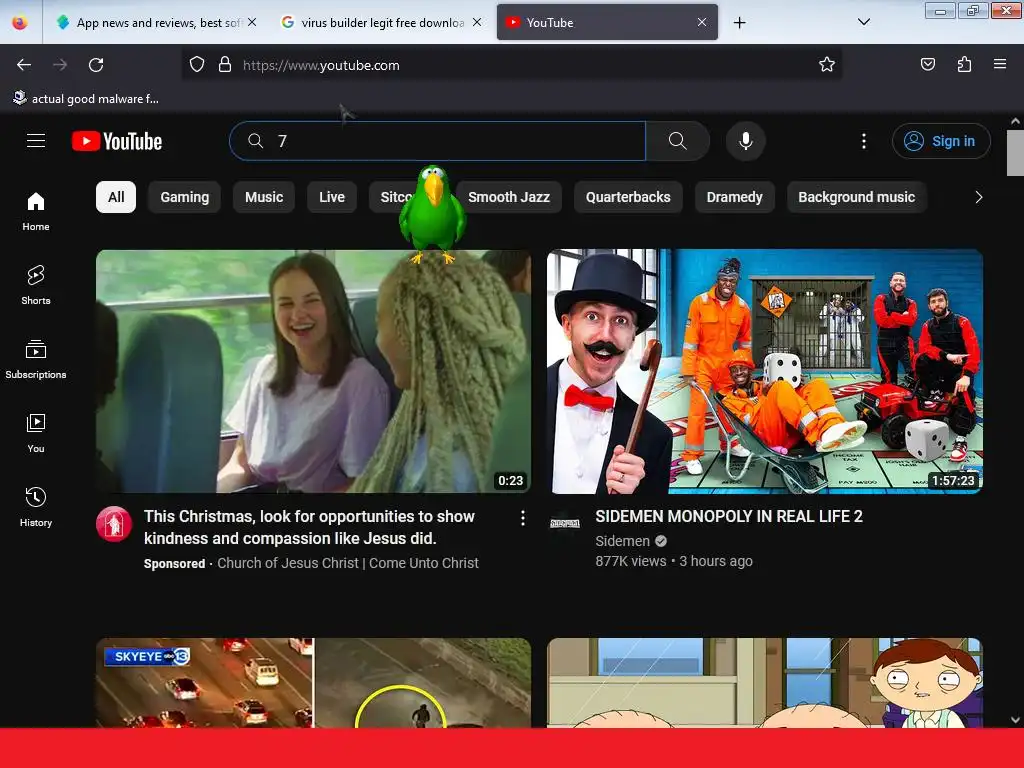Select the YouTube browser tab
Viewport: 1024px width, 768px height.
pos(607,22)
